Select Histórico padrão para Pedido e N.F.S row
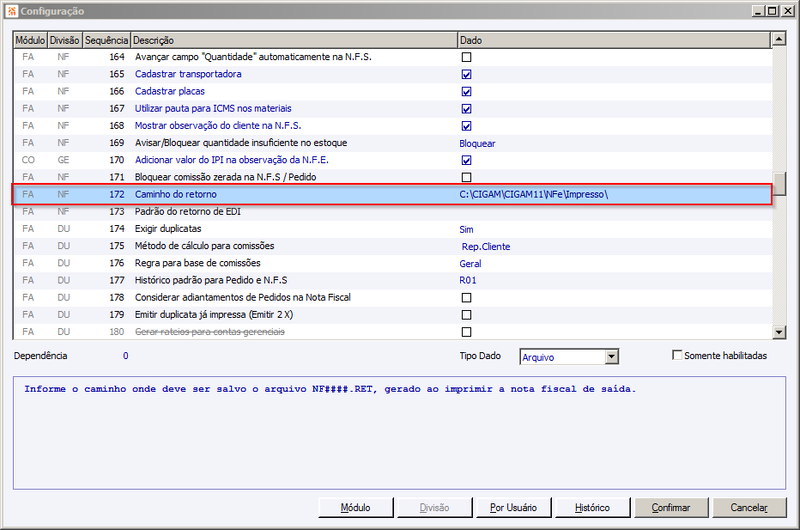 point(392,281)
